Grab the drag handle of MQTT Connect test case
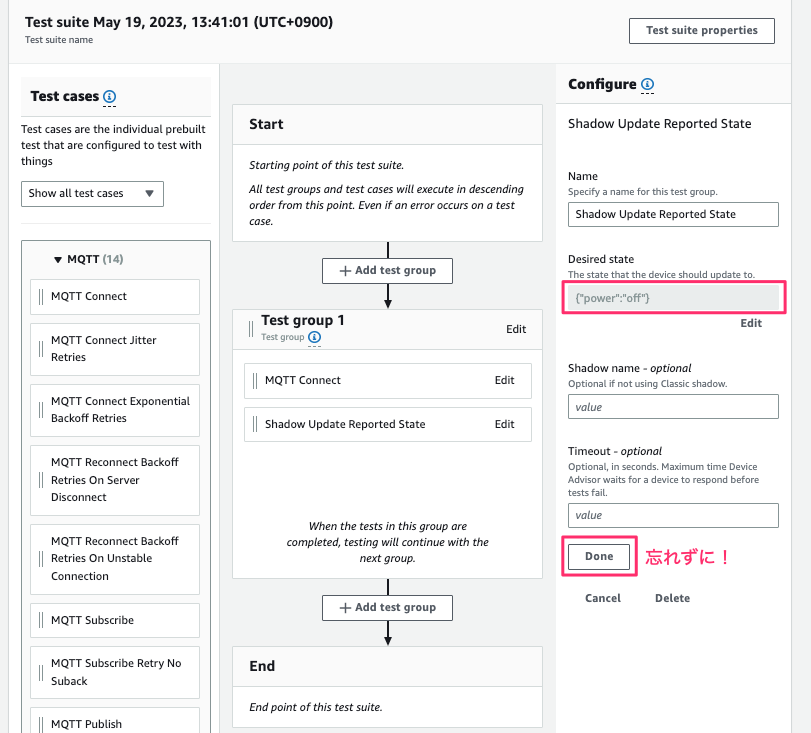Screen dimensions: 811x733 click(x=41, y=296)
